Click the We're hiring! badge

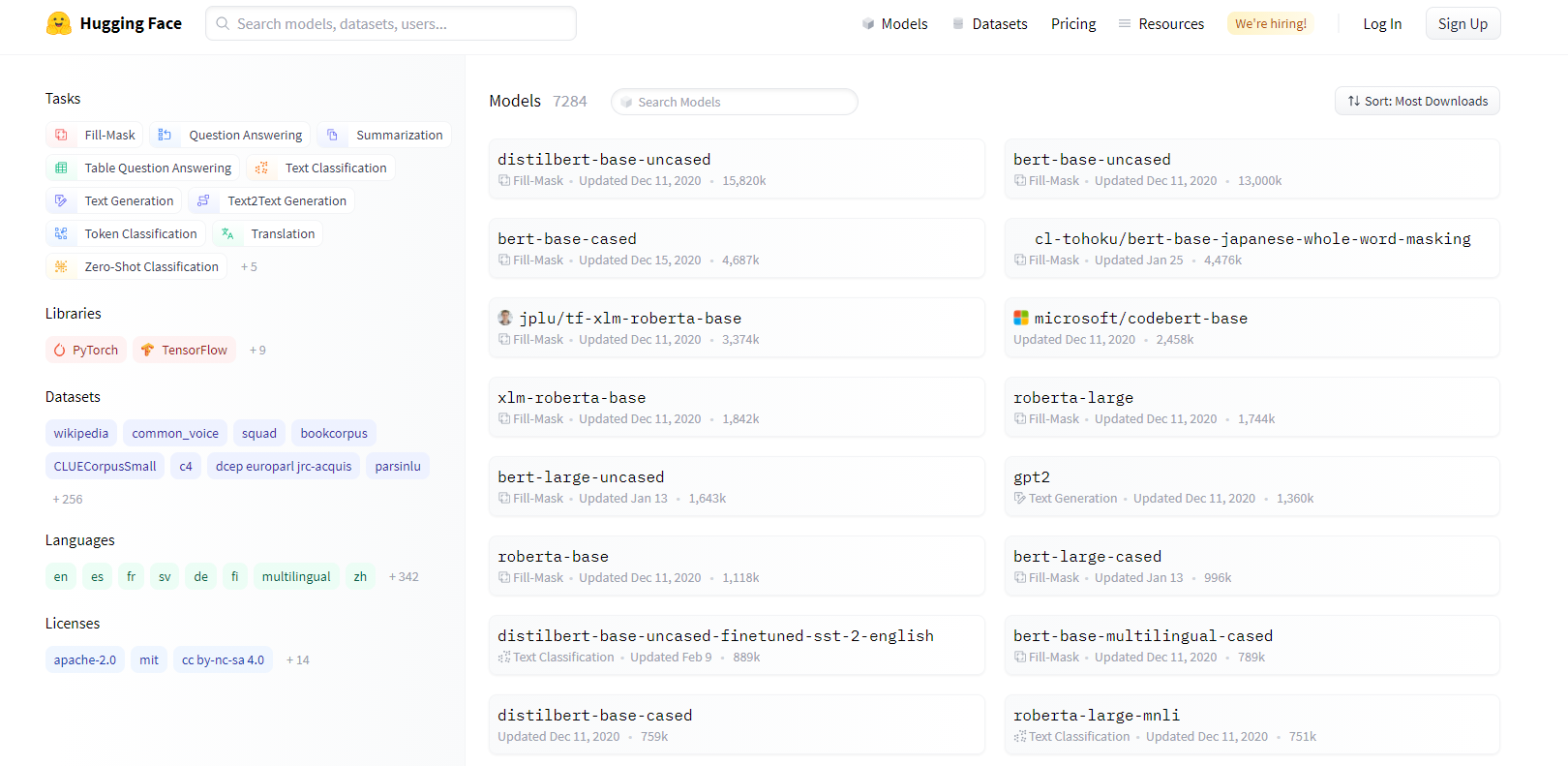point(1271,23)
